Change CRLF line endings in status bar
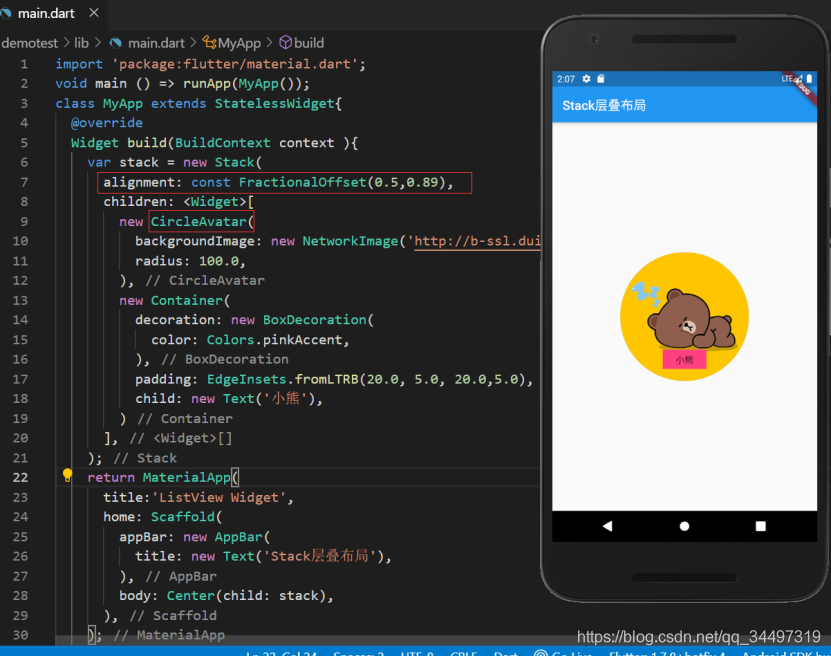This screenshot has height=656, width=831. point(463,653)
